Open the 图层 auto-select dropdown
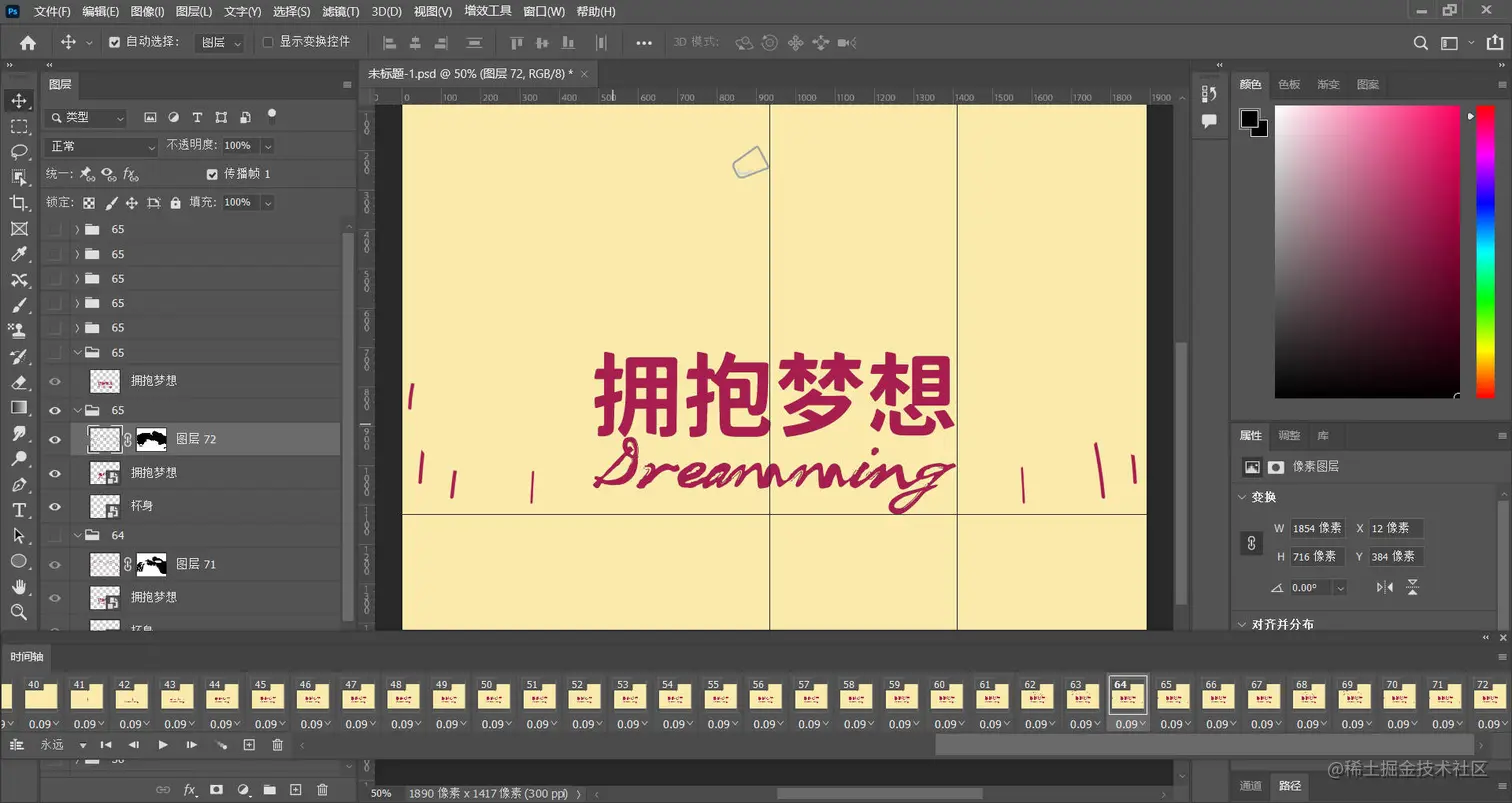The width and height of the screenshot is (1512, 803). coord(219,43)
